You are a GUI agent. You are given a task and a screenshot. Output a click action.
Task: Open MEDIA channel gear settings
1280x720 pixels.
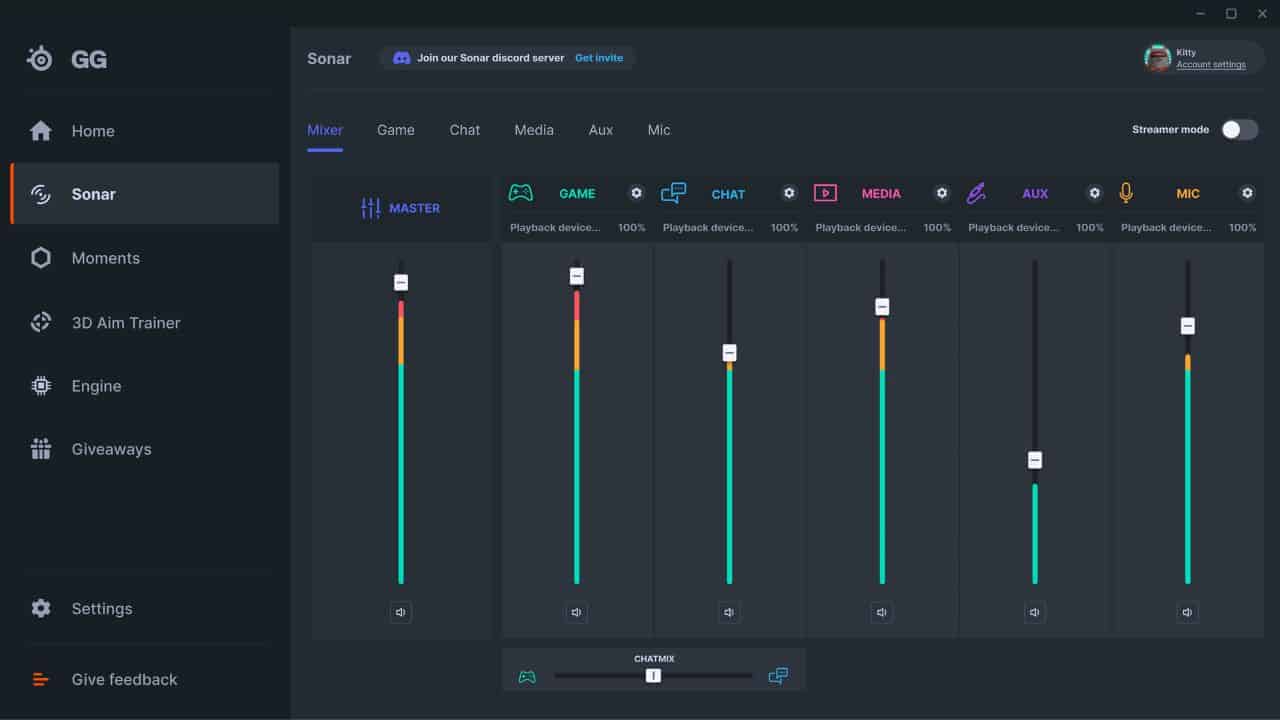point(942,193)
